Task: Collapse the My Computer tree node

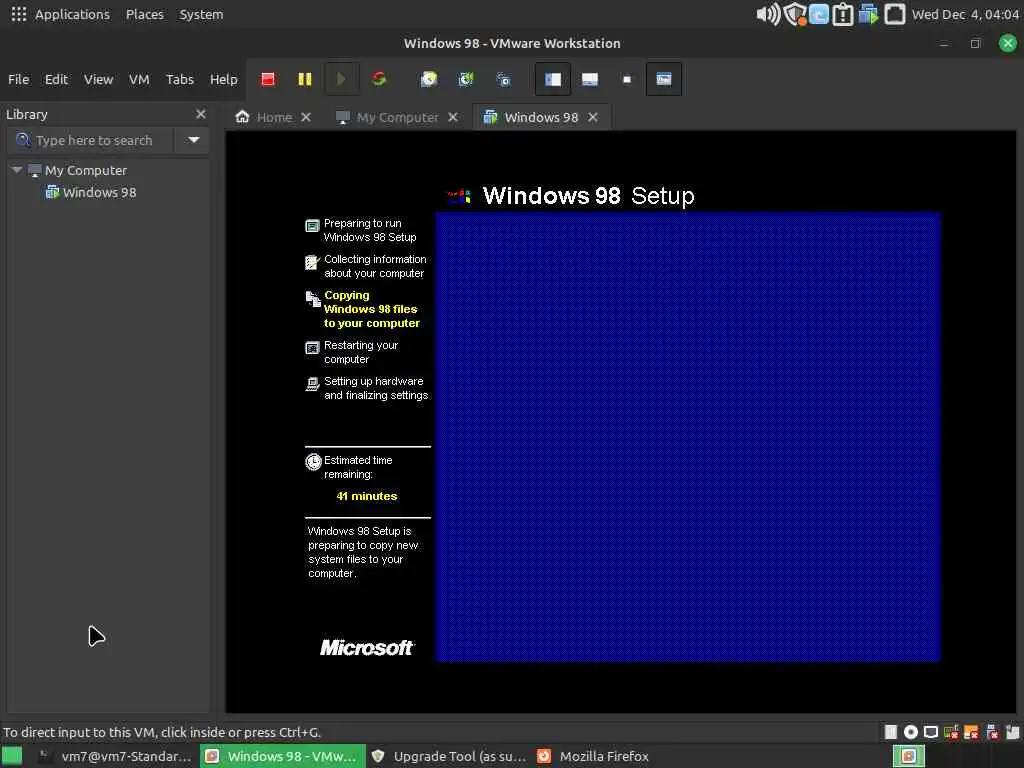Action: pos(17,170)
